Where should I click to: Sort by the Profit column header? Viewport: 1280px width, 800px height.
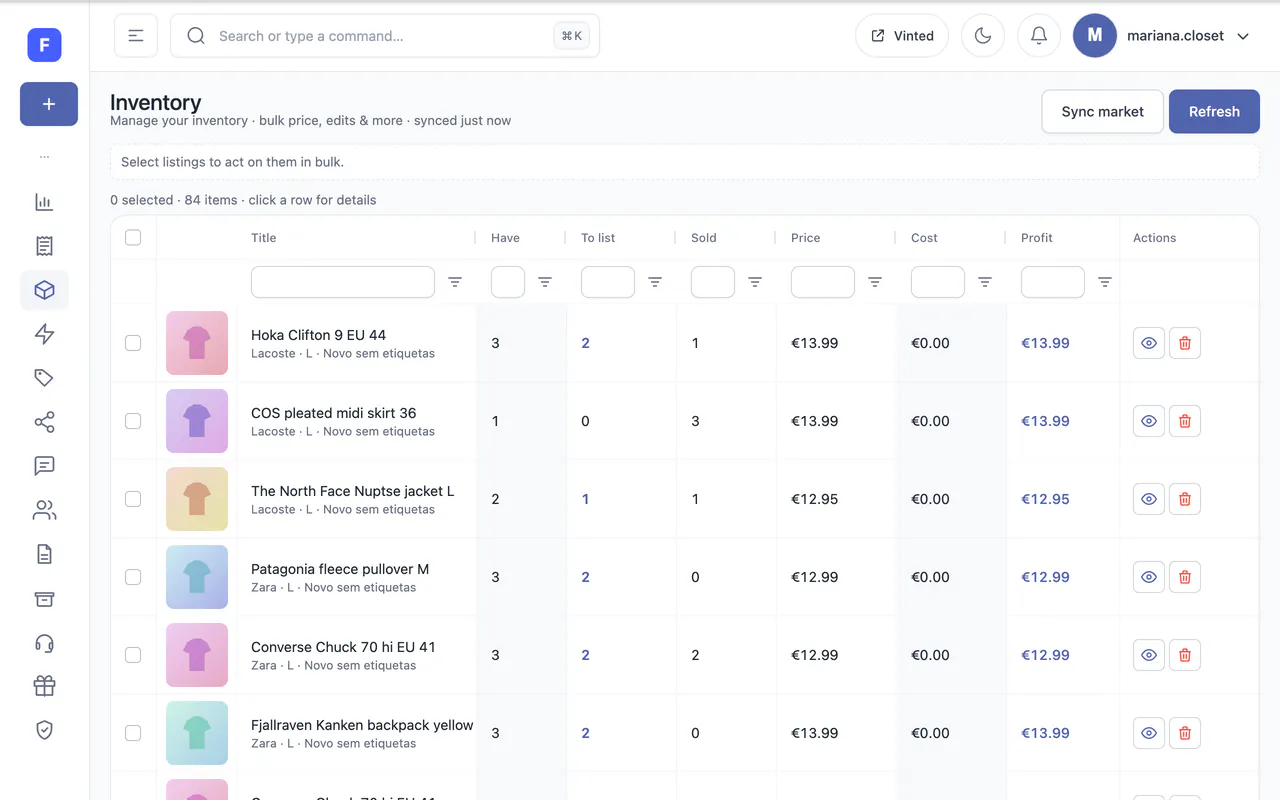pos(1037,238)
